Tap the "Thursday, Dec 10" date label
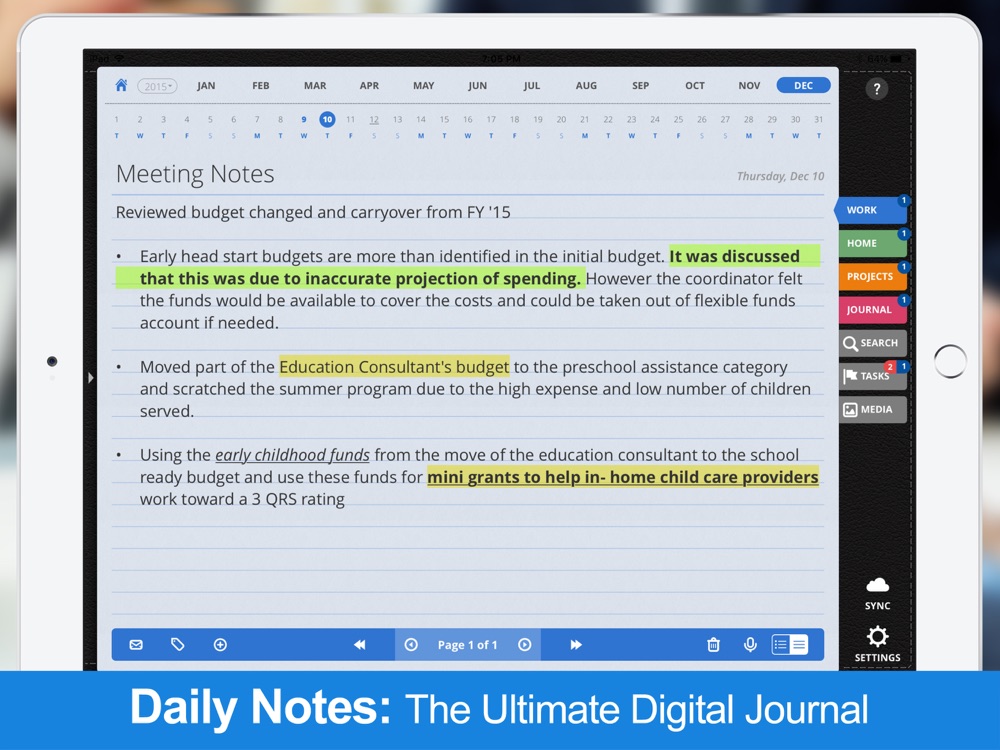 point(781,176)
